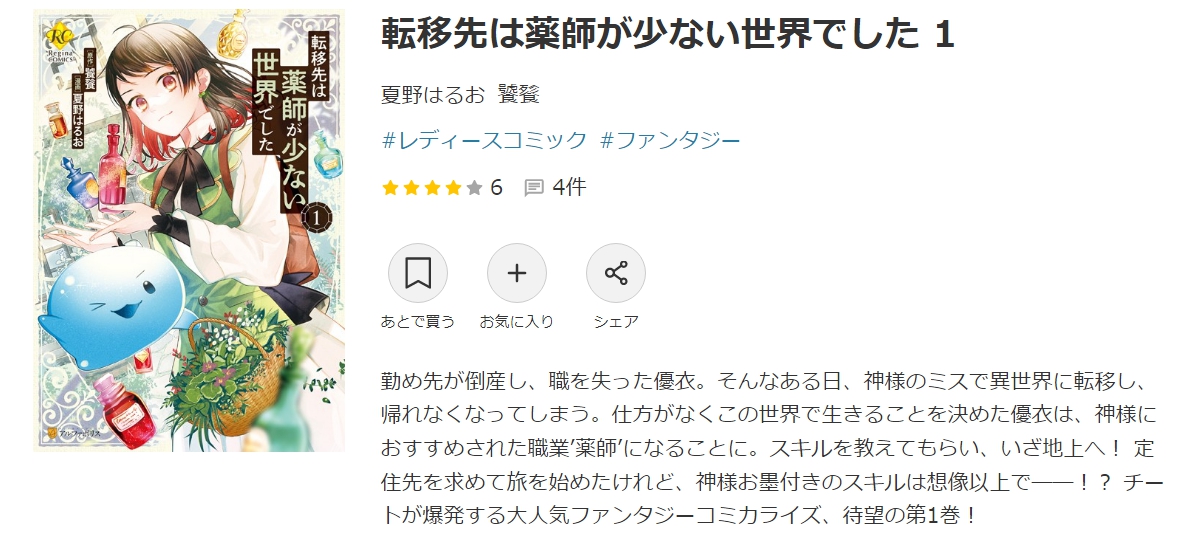
Task: Open author 夏野はるお's page
Action: point(433,94)
